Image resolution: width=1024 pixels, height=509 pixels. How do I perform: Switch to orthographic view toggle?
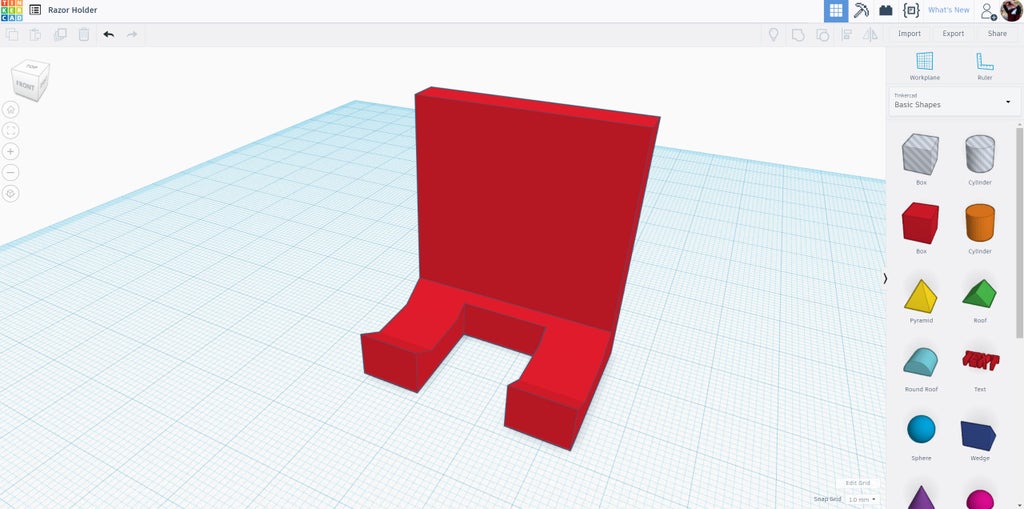coord(10,194)
